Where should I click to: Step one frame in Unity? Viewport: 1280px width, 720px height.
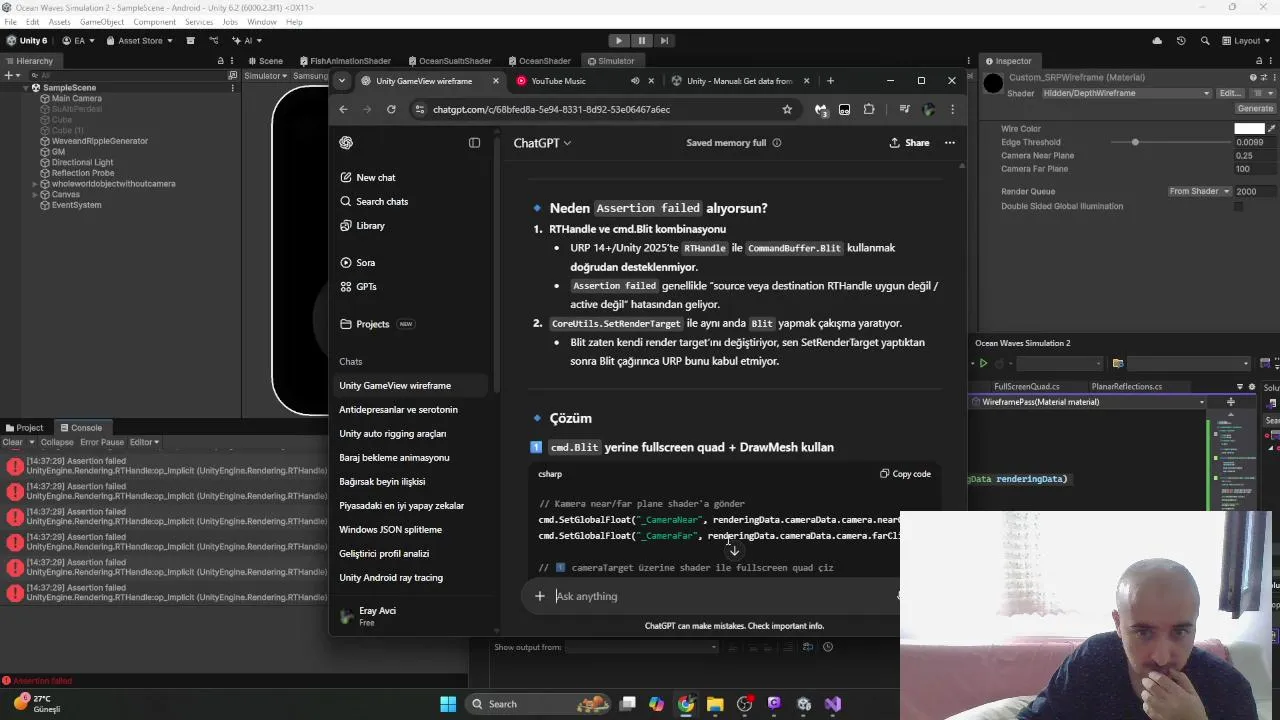663,40
